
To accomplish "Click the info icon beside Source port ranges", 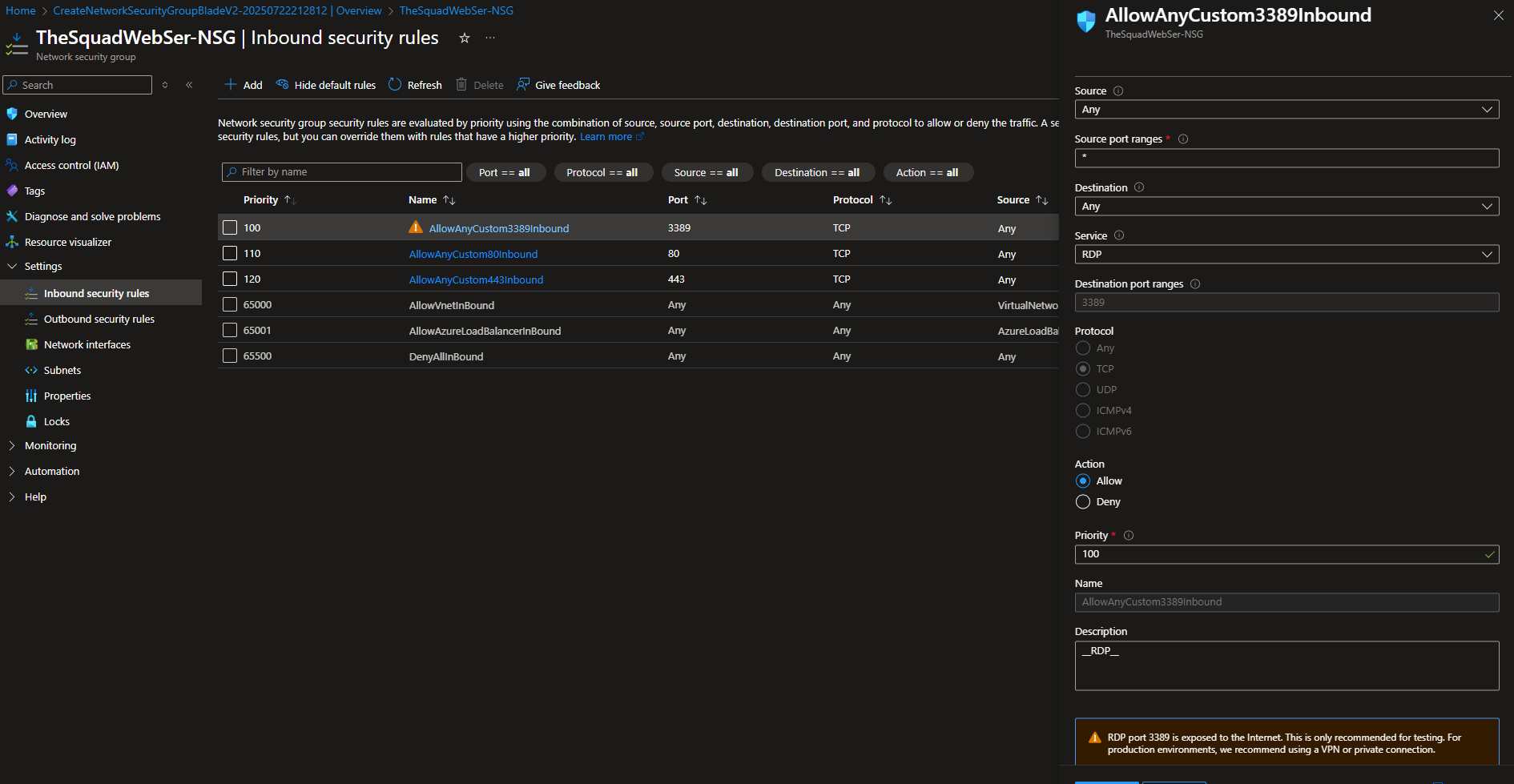I will coord(1183,139).
